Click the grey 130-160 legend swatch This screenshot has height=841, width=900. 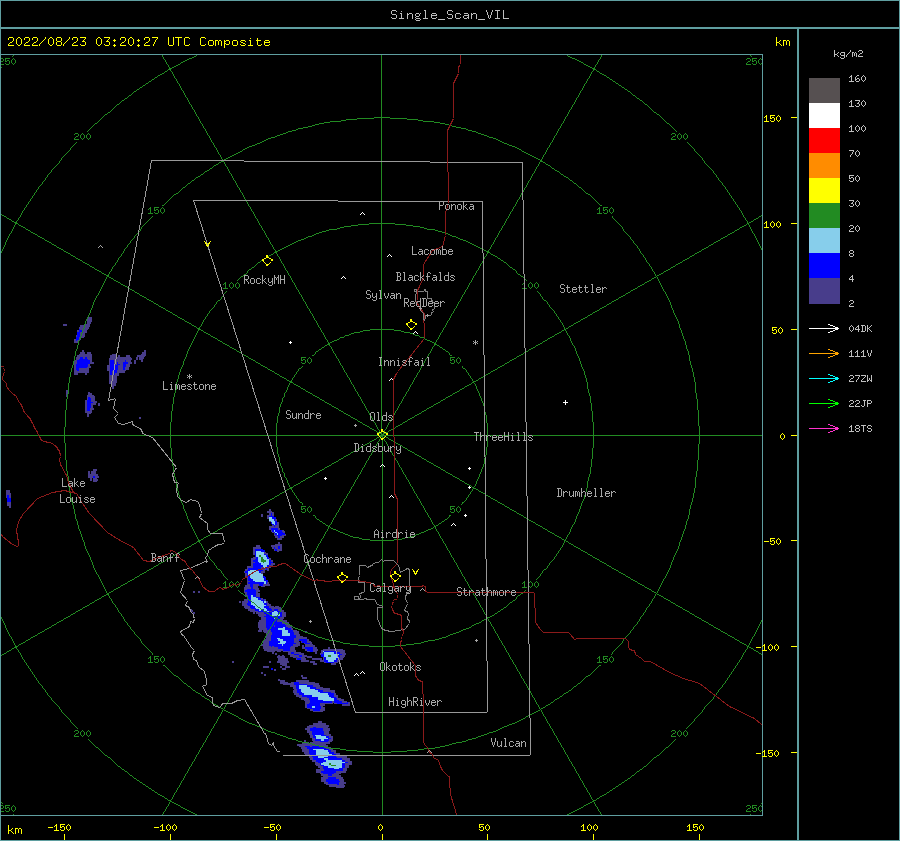tap(824, 90)
